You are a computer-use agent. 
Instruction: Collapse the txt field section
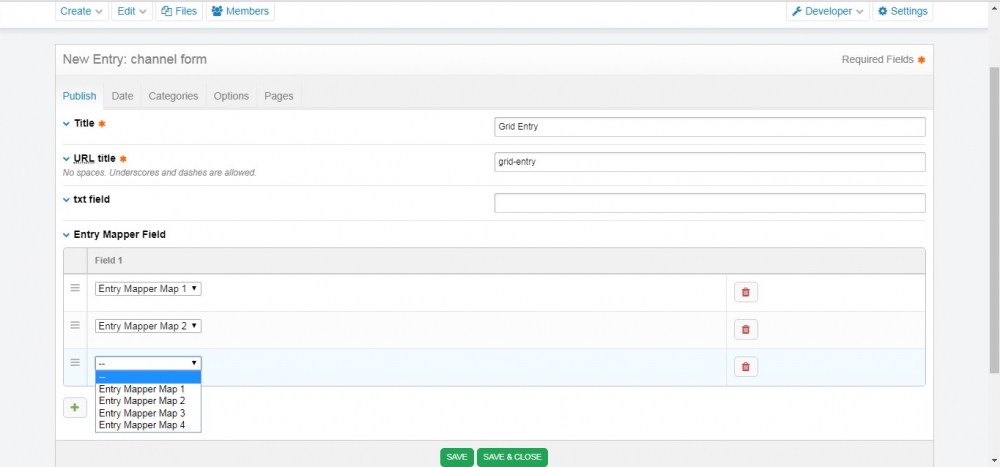[x=66, y=200]
